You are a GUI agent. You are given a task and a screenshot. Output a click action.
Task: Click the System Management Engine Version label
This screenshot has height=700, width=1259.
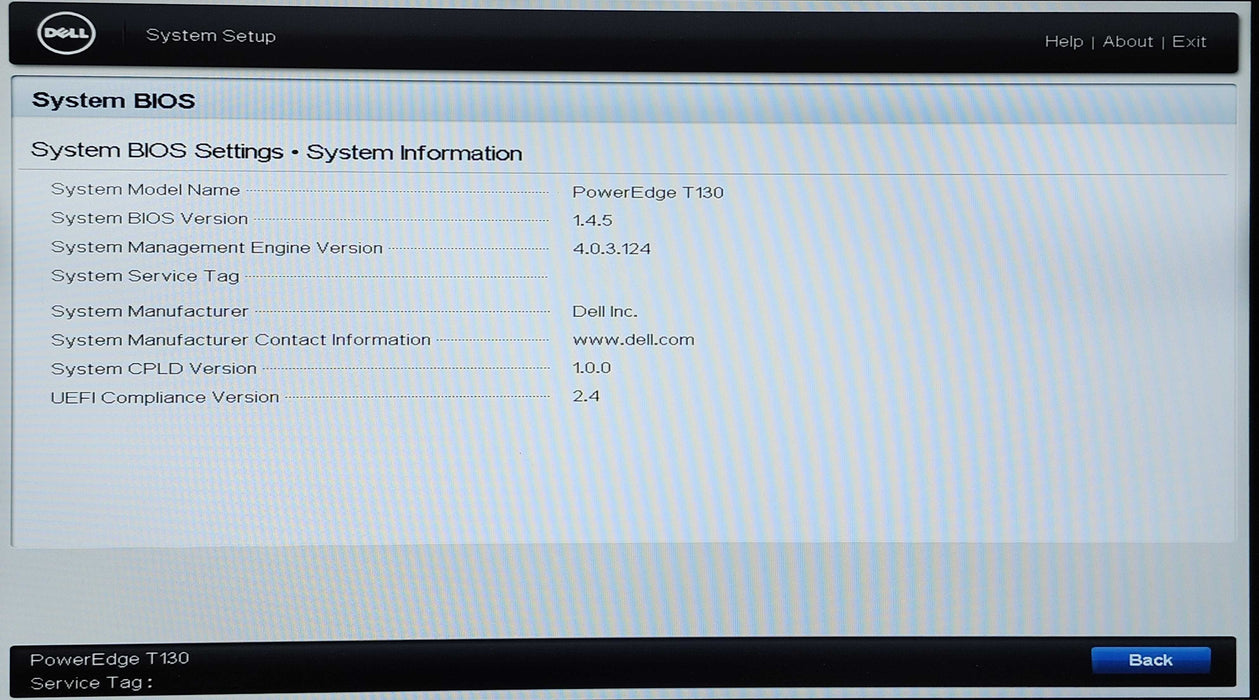216,248
